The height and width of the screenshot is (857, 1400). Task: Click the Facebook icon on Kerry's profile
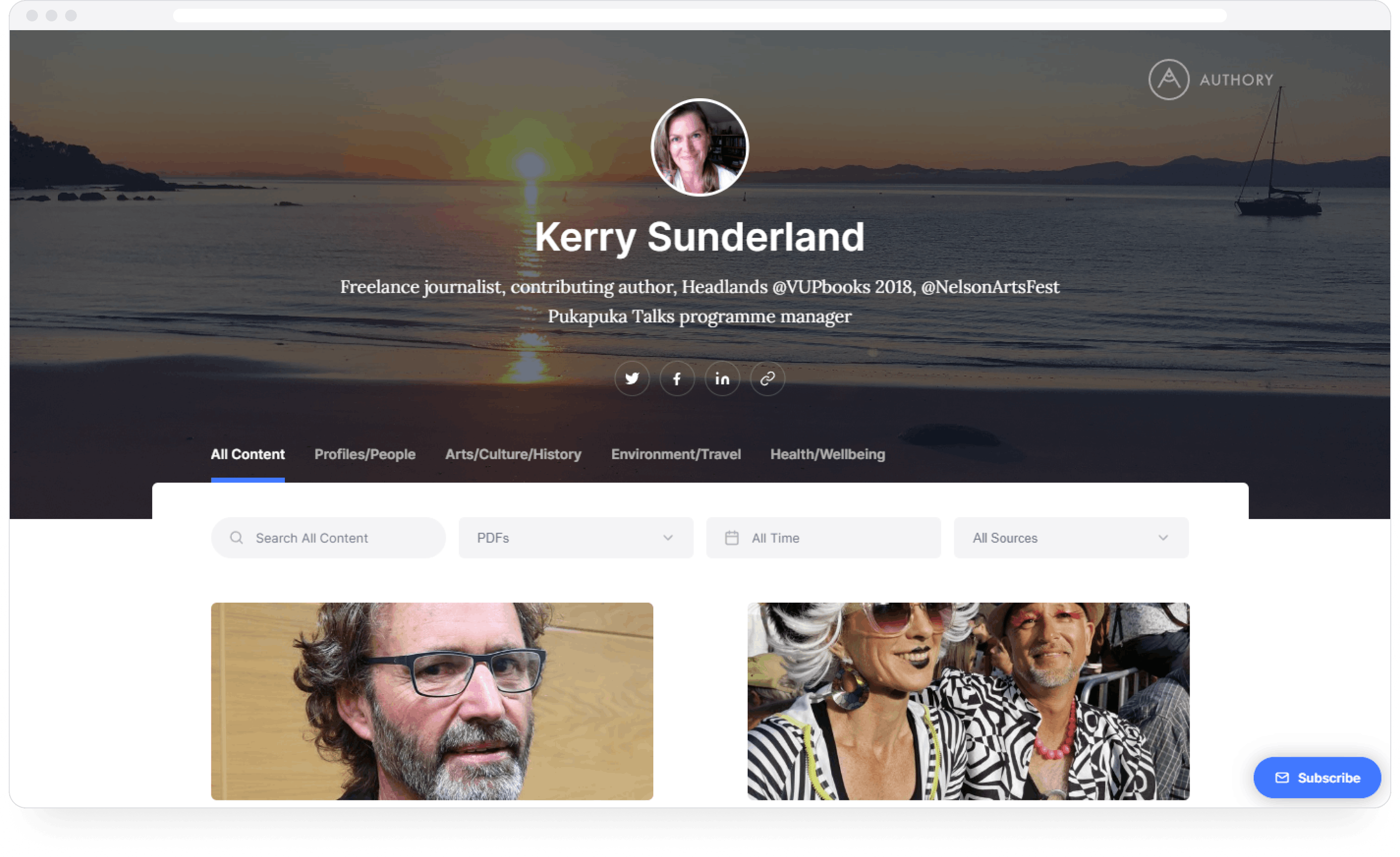click(677, 378)
